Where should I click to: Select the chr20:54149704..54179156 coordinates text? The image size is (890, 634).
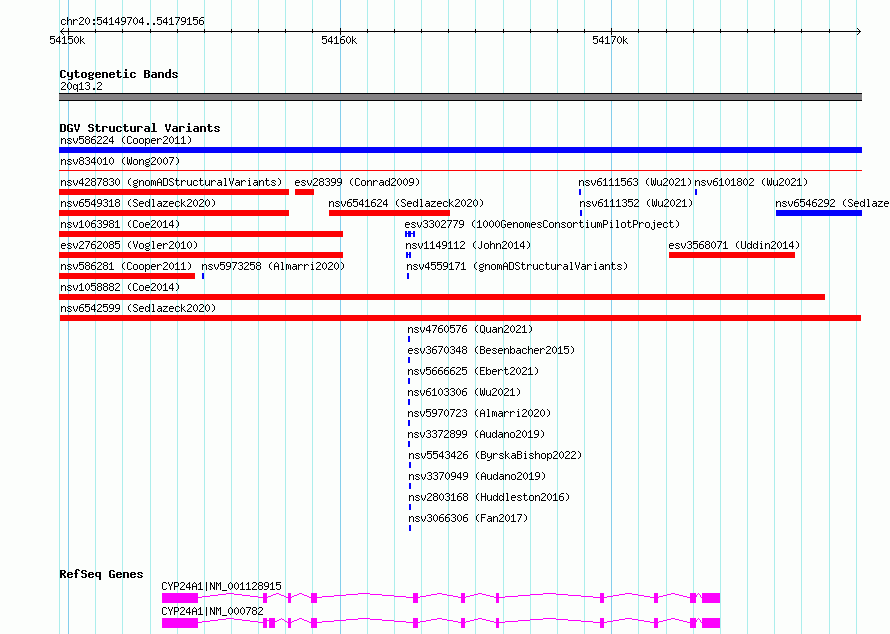tap(132, 22)
